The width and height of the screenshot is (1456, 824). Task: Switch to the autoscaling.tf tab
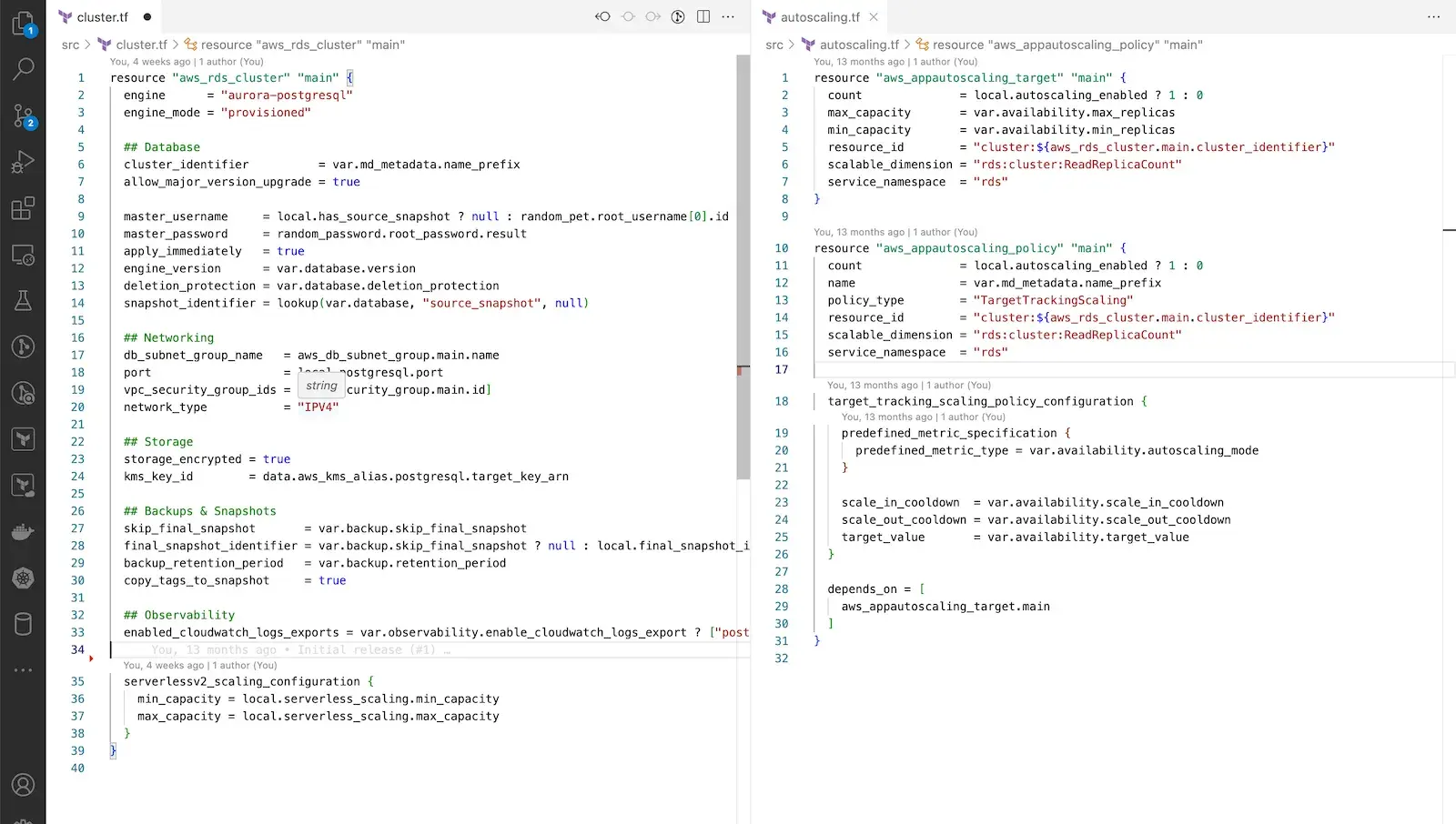[x=819, y=17]
